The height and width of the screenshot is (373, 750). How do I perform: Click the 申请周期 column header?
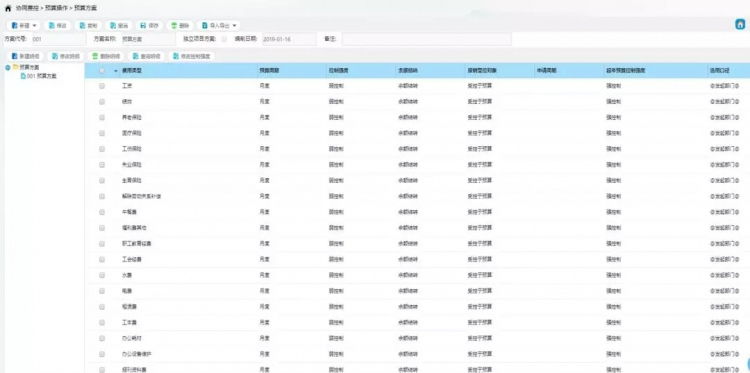coord(546,71)
